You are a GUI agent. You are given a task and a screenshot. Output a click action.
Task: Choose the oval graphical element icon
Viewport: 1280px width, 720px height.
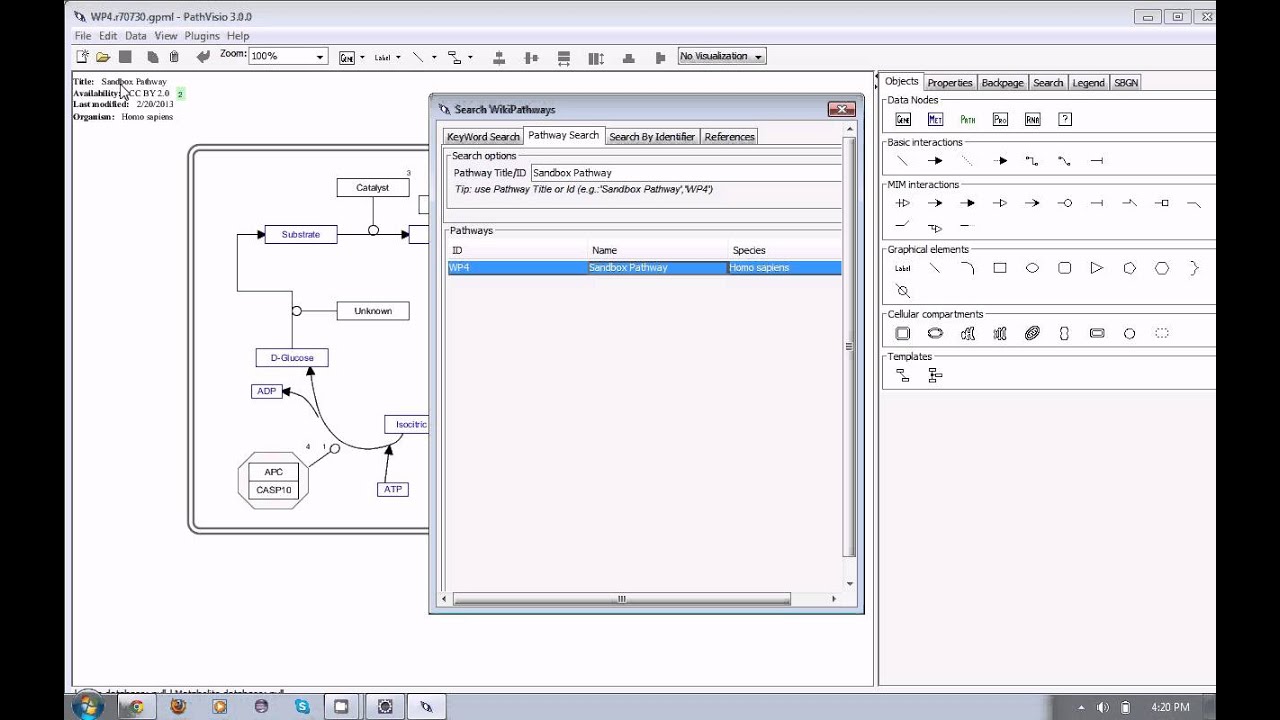click(1032, 268)
